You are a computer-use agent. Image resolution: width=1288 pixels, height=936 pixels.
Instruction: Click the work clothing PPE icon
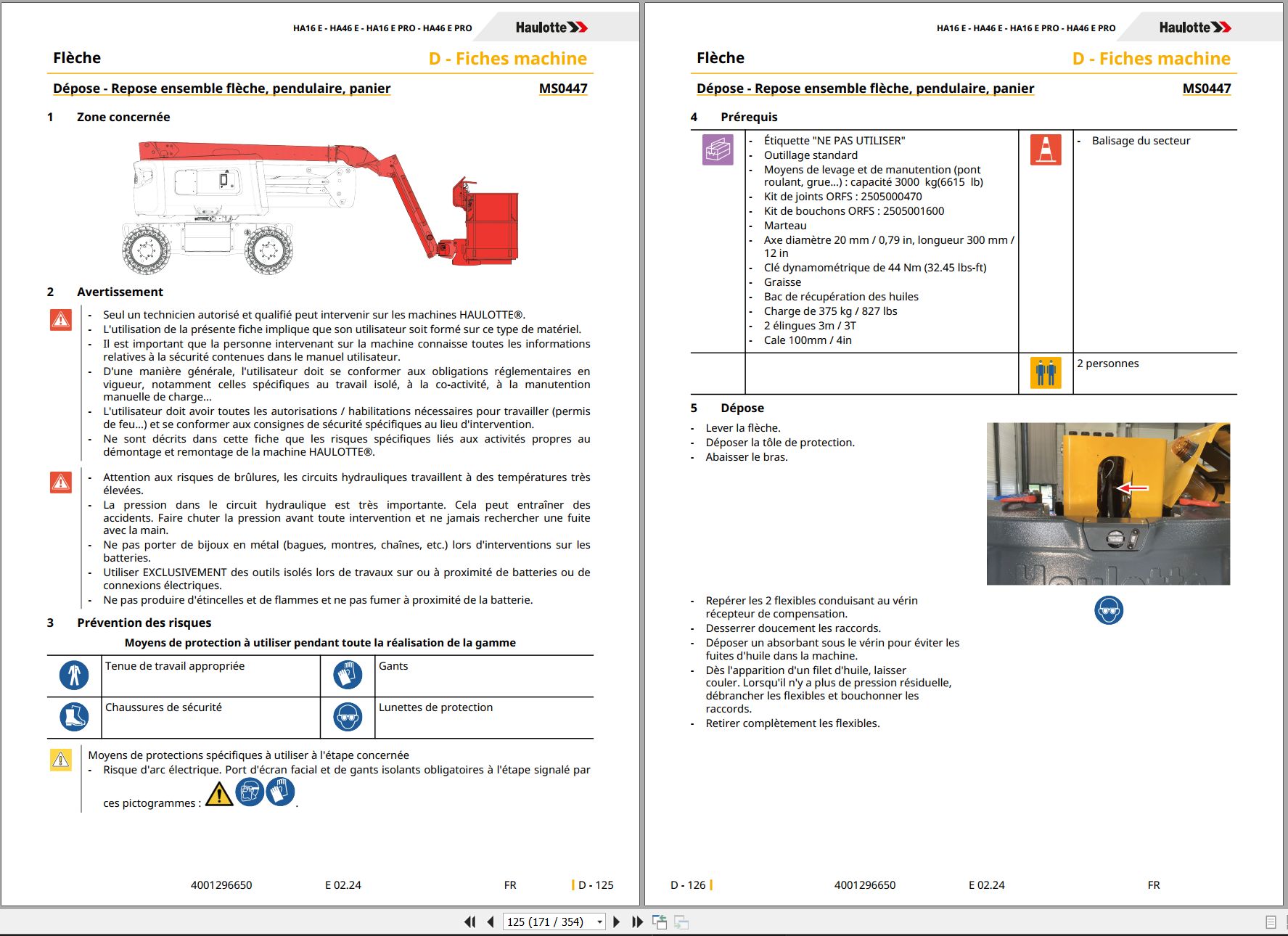pos(74,676)
